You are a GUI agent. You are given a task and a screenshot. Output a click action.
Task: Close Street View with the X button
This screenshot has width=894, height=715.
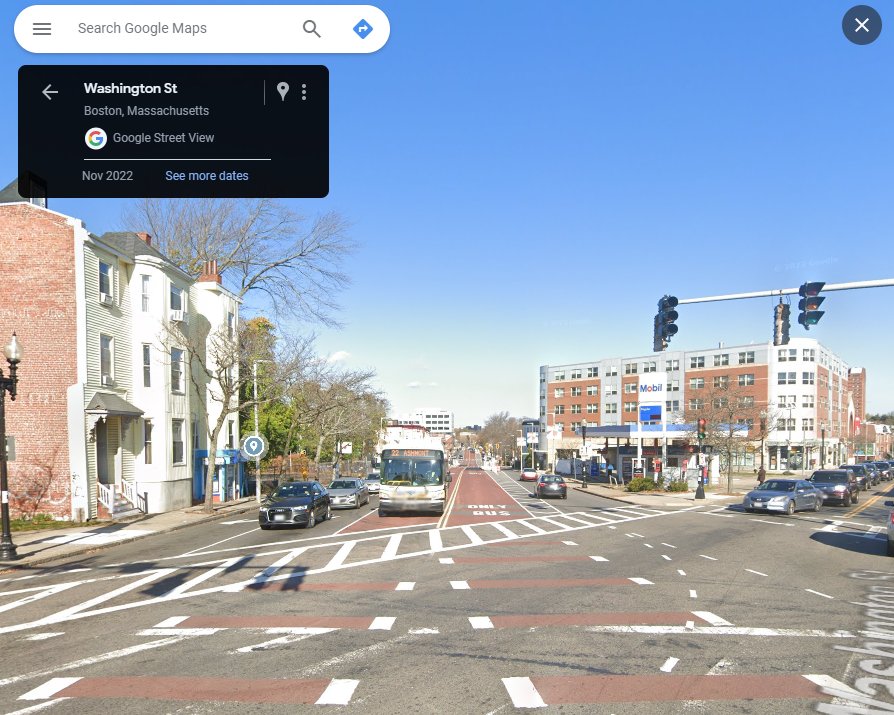pyautogui.click(x=861, y=25)
